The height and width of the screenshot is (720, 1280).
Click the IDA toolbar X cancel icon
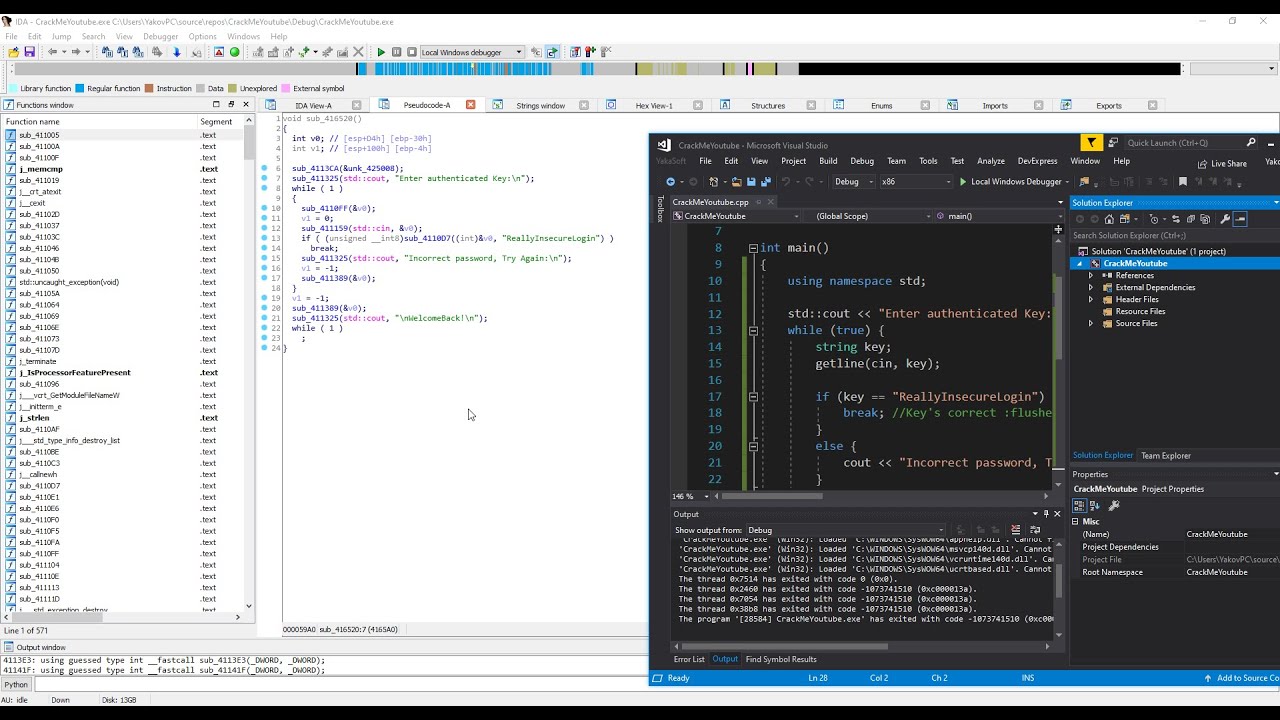(357, 52)
